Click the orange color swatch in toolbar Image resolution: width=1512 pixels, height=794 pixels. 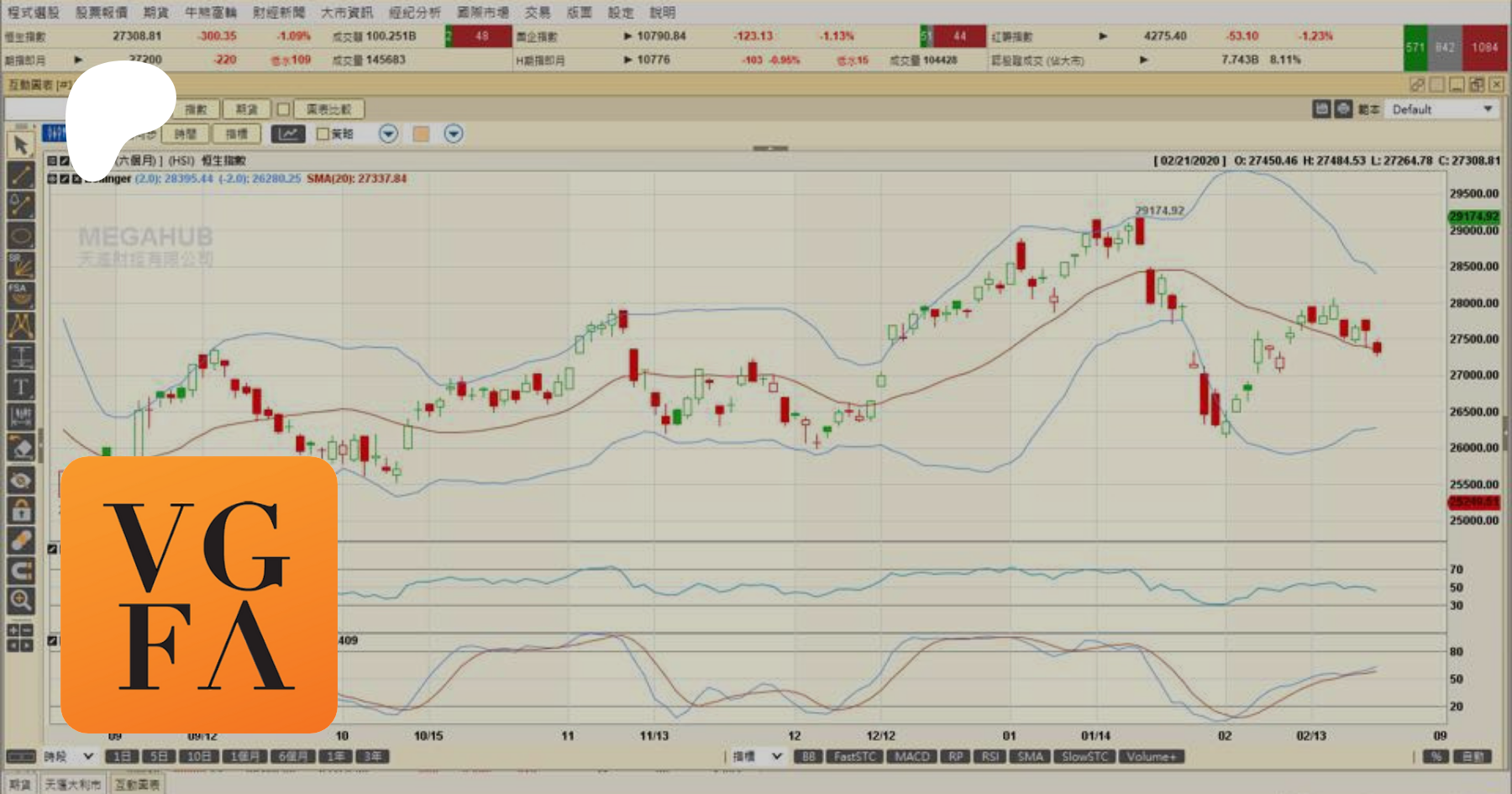tap(421, 134)
